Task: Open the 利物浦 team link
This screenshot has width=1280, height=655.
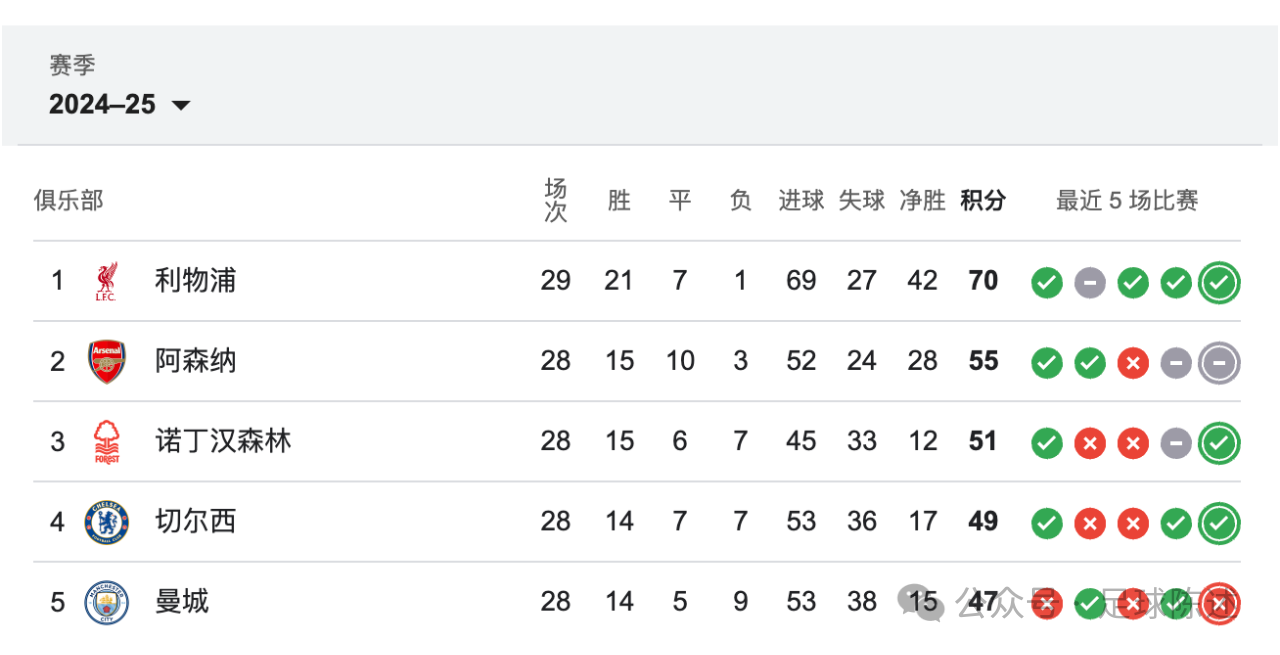Action: [x=195, y=280]
